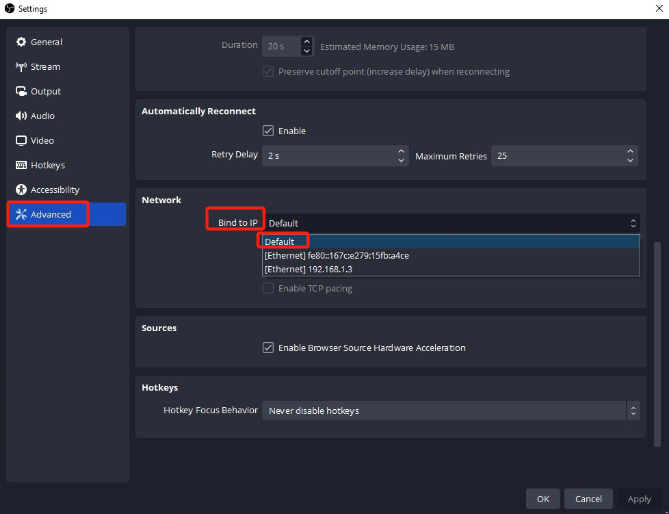669x514 pixels.
Task: Select the Stream antenna icon
Action: click(x=21, y=67)
